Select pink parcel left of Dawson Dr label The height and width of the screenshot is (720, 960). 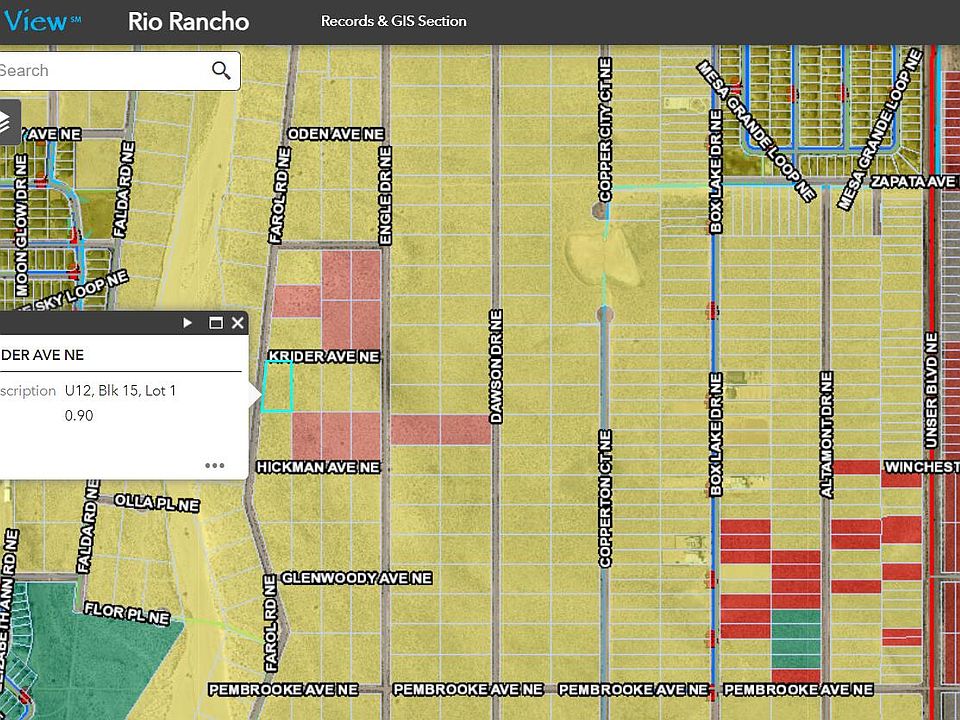tap(440, 429)
